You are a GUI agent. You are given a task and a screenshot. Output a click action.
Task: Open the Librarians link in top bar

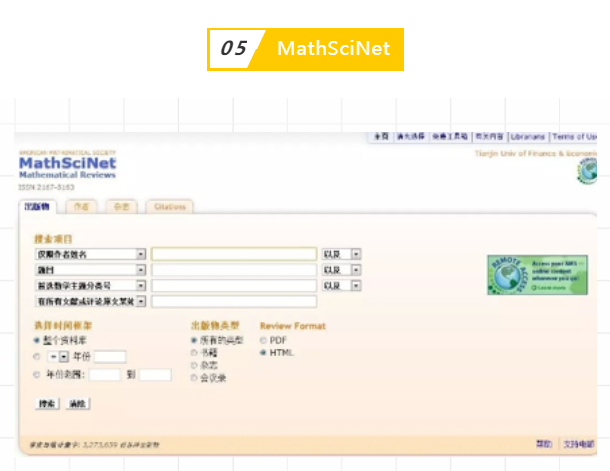[x=527, y=137]
